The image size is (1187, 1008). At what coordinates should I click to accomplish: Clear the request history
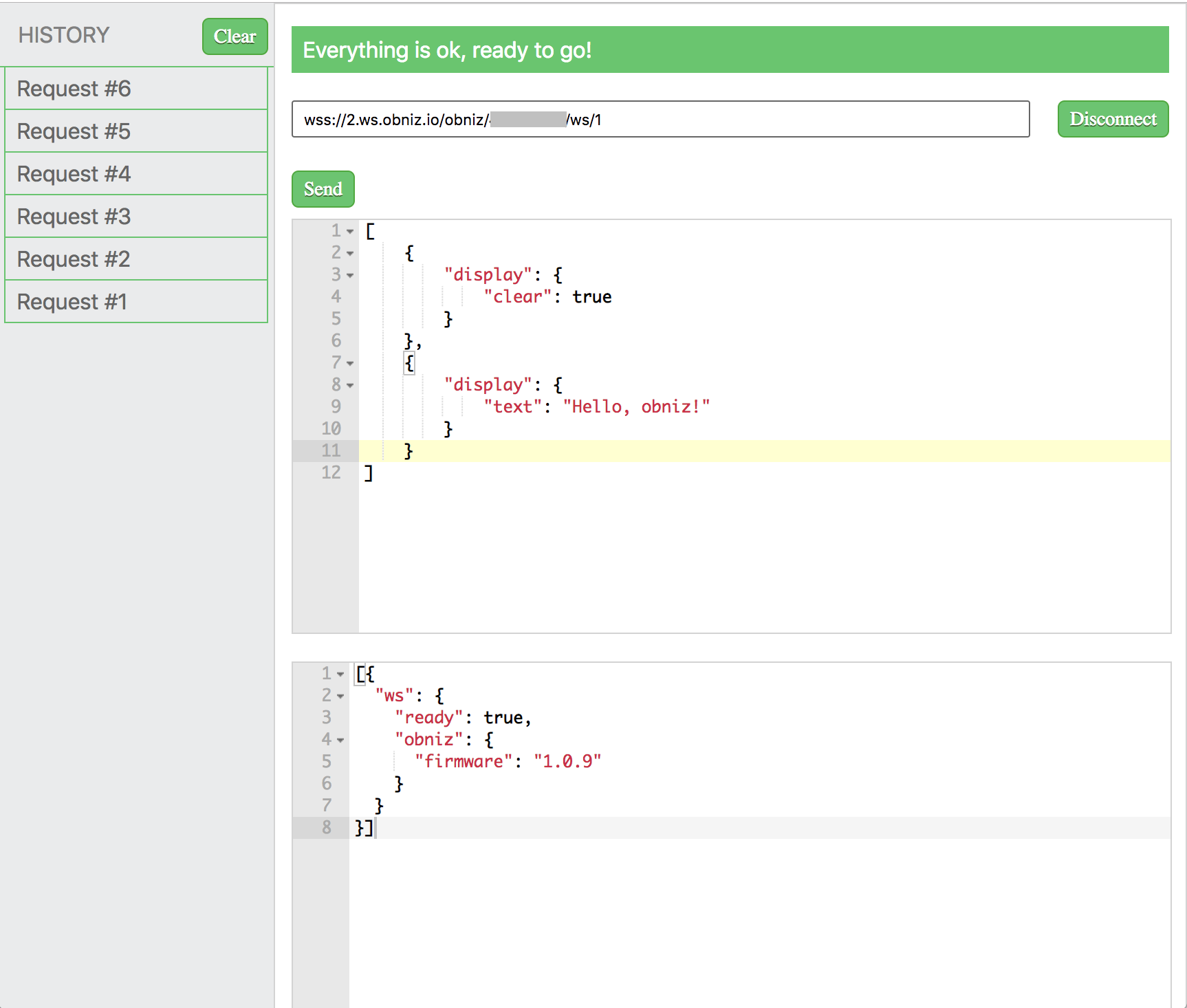(x=234, y=36)
